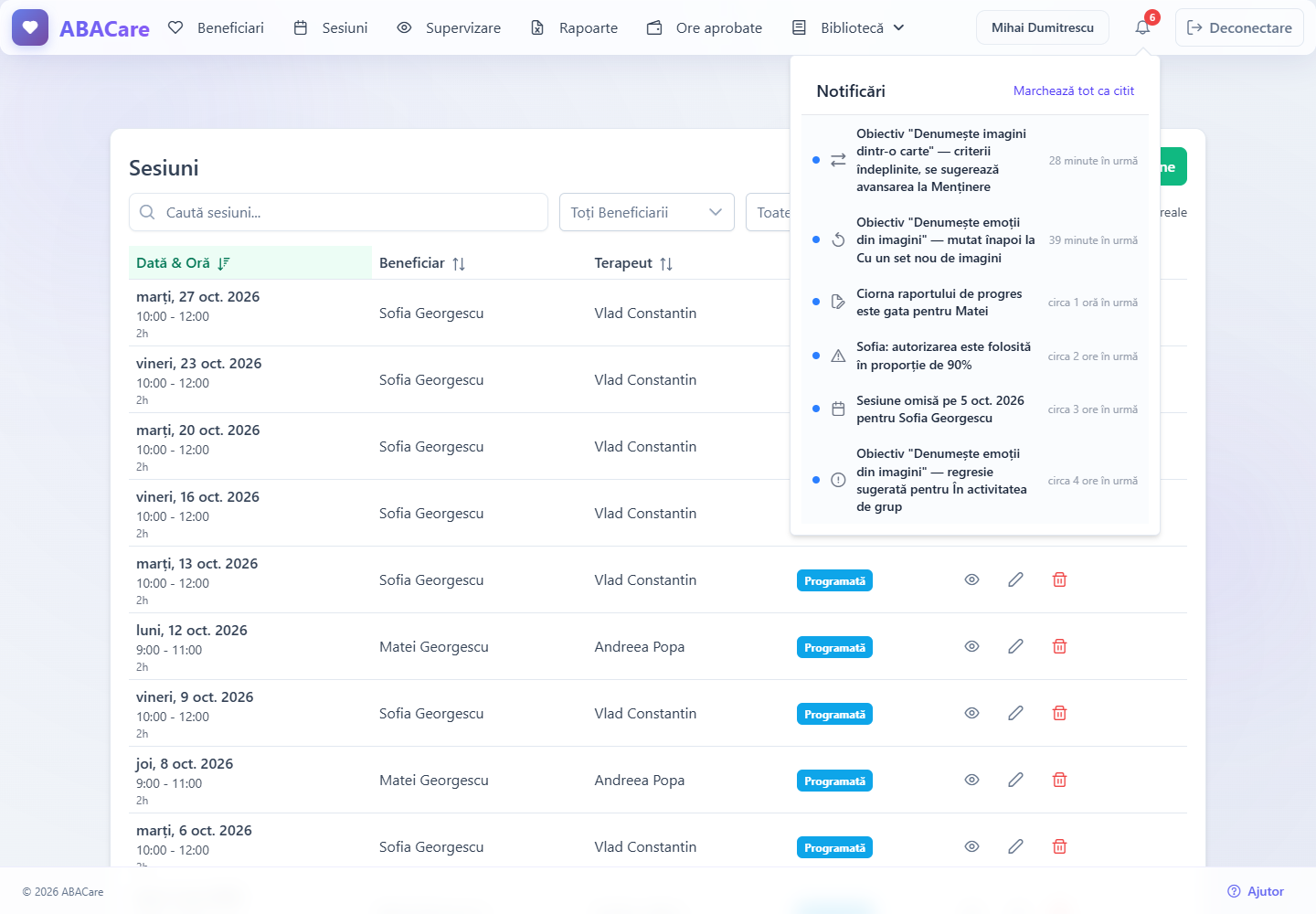Open the Supervizare section
The image size is (1316, 914).
(449, 27)
